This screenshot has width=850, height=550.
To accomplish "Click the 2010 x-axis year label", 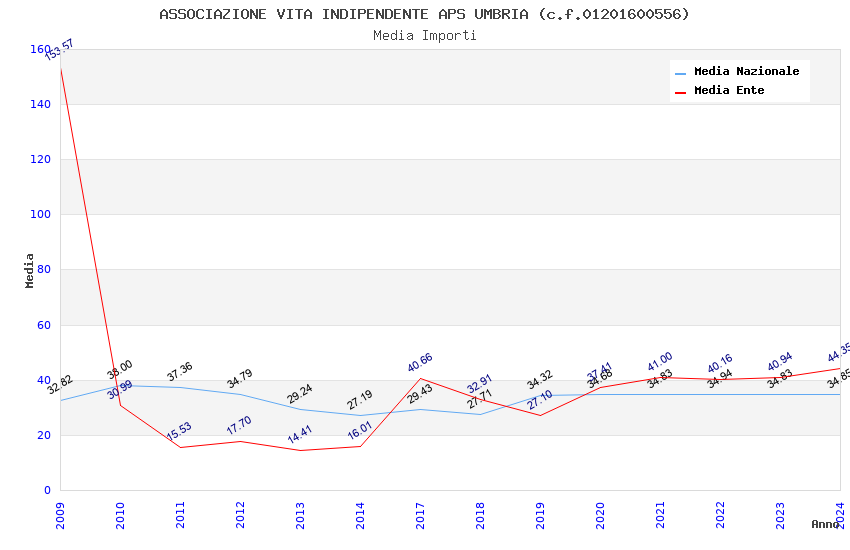I will tap(120, 515).
